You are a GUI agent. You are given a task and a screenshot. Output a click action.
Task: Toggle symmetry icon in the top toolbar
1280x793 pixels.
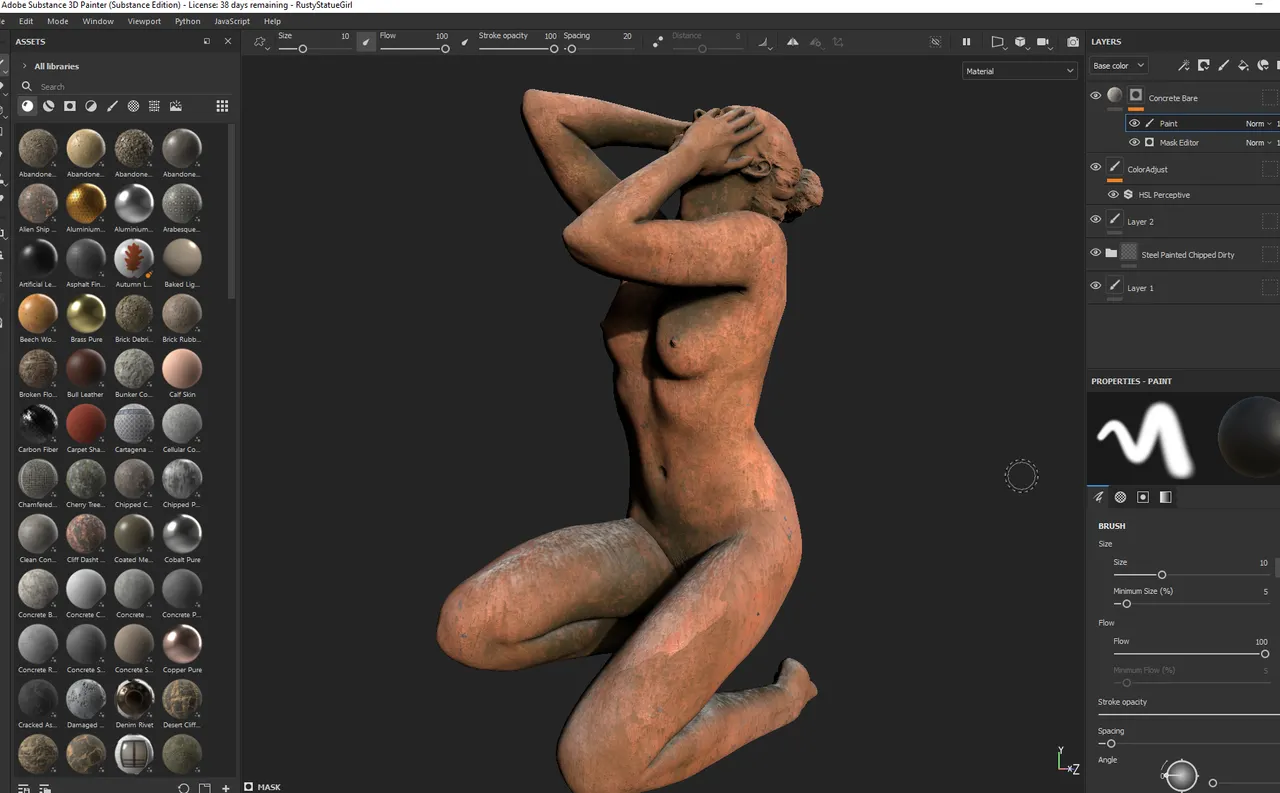tap(792, 42)
